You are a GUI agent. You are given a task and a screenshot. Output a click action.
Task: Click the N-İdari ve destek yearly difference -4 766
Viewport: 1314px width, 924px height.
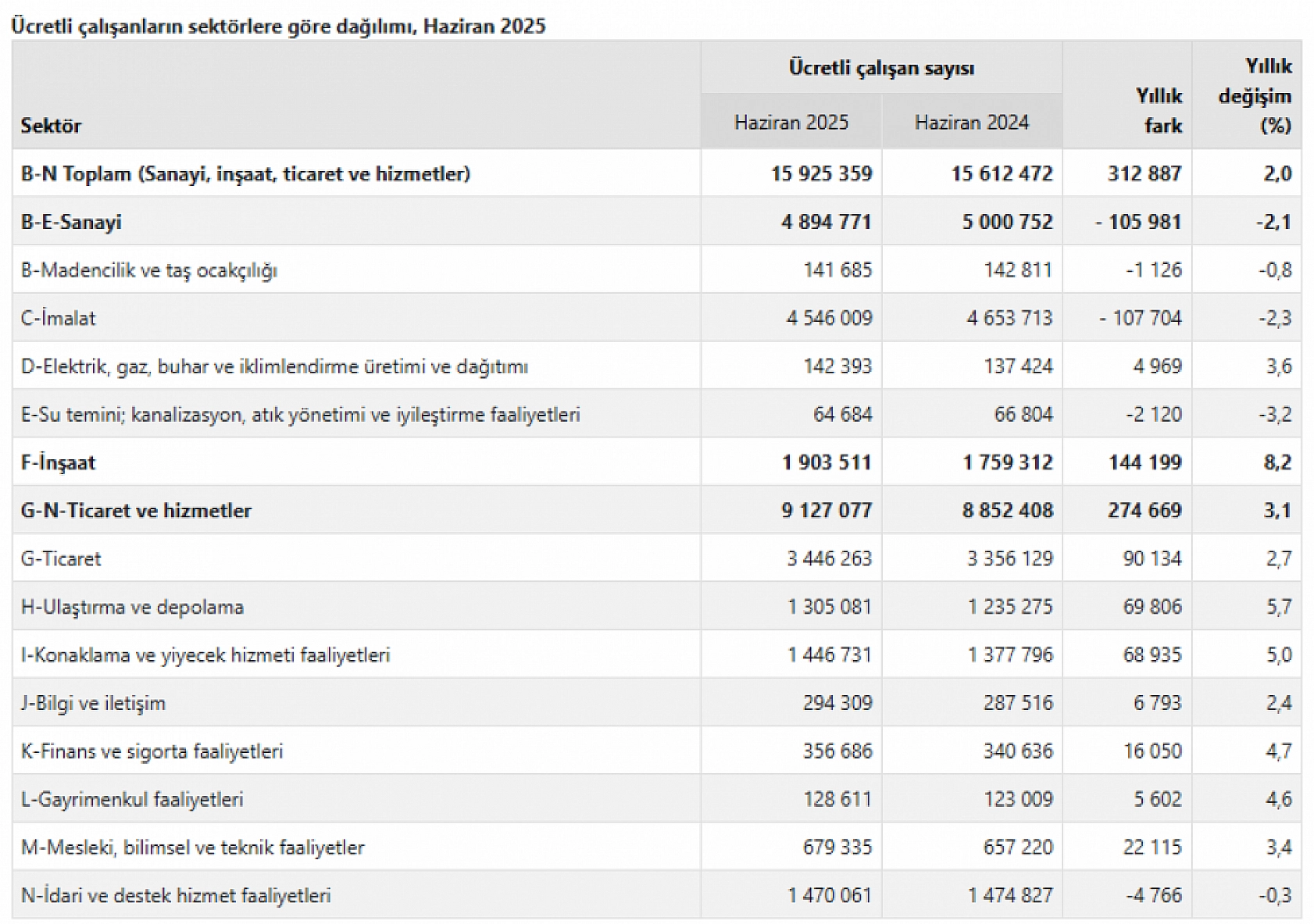click(1153, 895)
